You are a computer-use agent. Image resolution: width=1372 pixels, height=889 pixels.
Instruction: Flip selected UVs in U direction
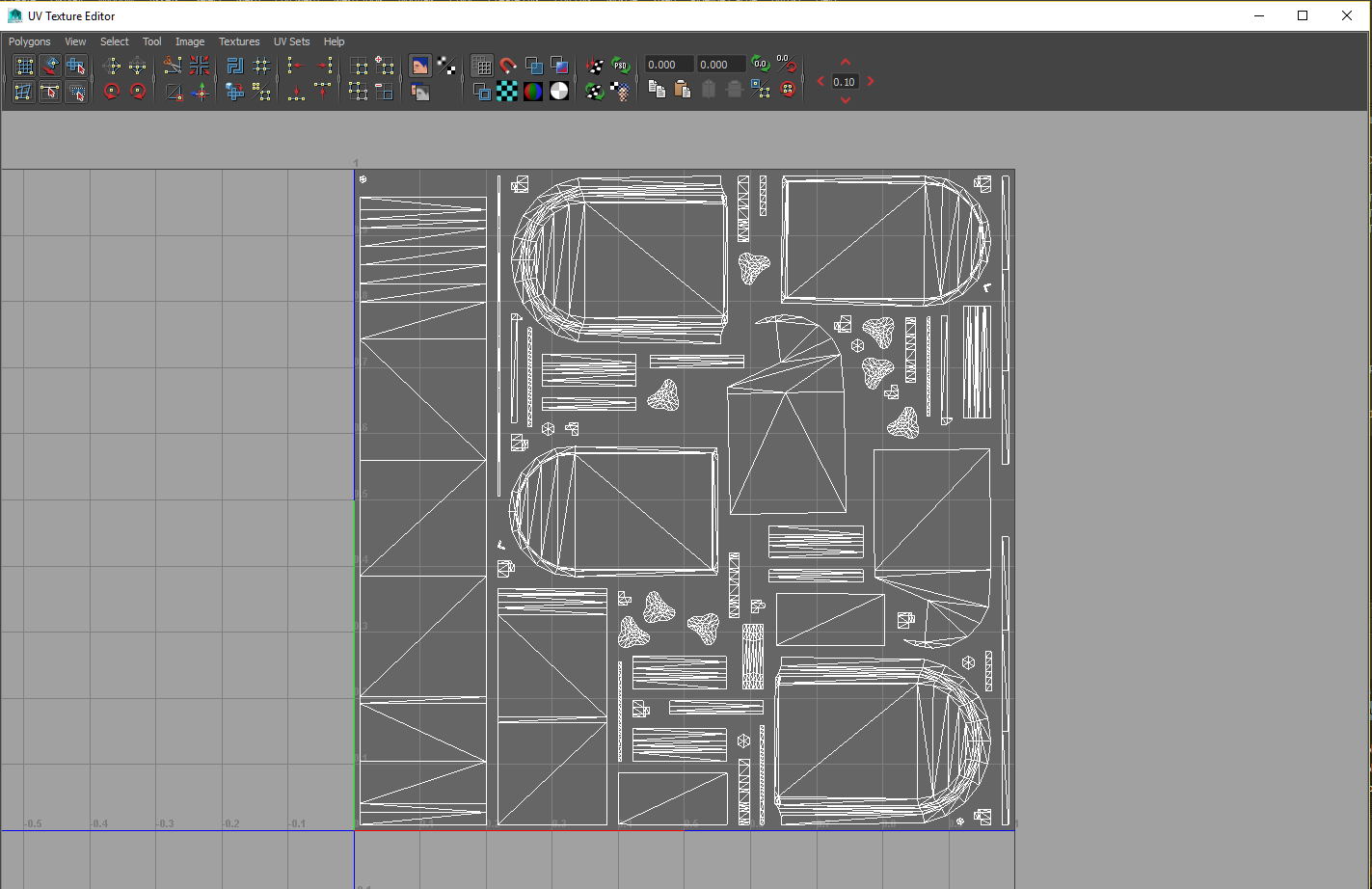112,66
